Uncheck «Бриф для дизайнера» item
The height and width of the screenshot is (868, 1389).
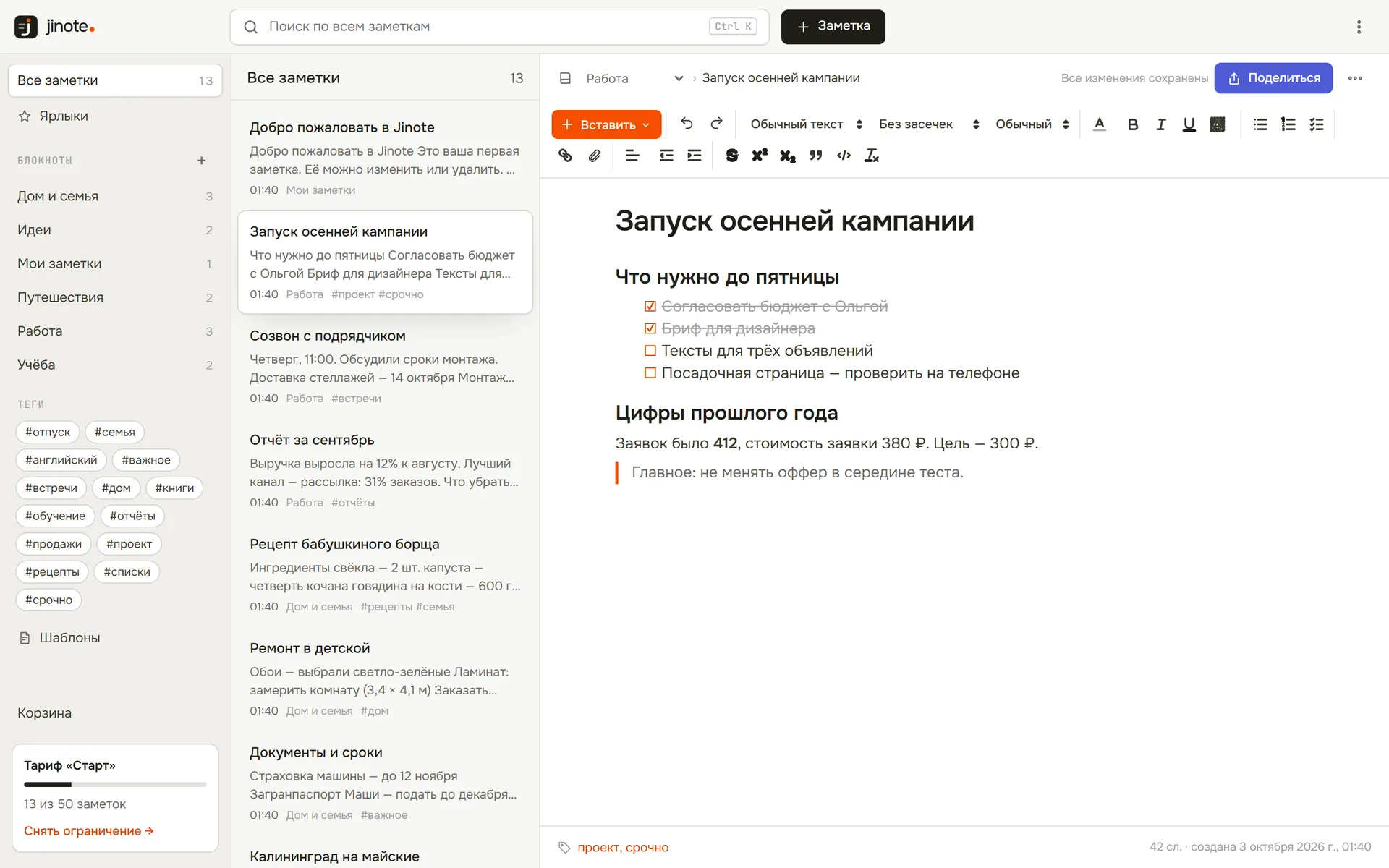(x=650, y=328)
